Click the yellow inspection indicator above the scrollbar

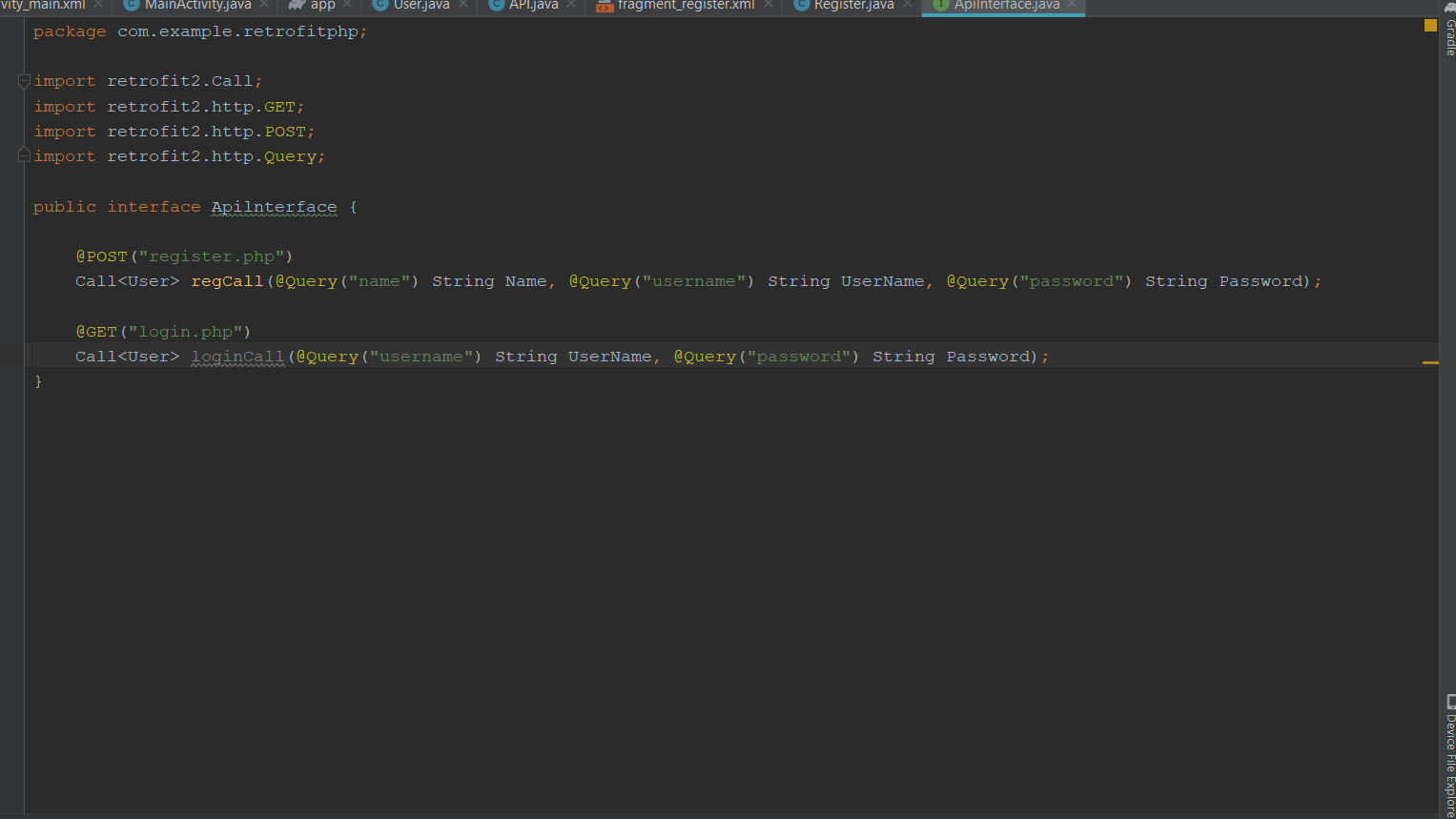point(1428,25)
